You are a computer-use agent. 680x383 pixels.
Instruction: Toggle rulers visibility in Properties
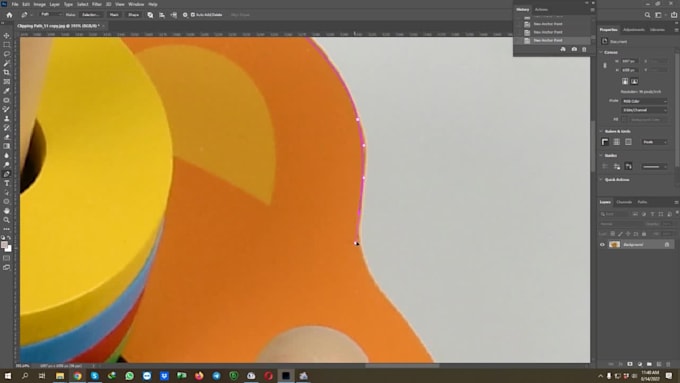pyautogui.click(x=605, y=142)
